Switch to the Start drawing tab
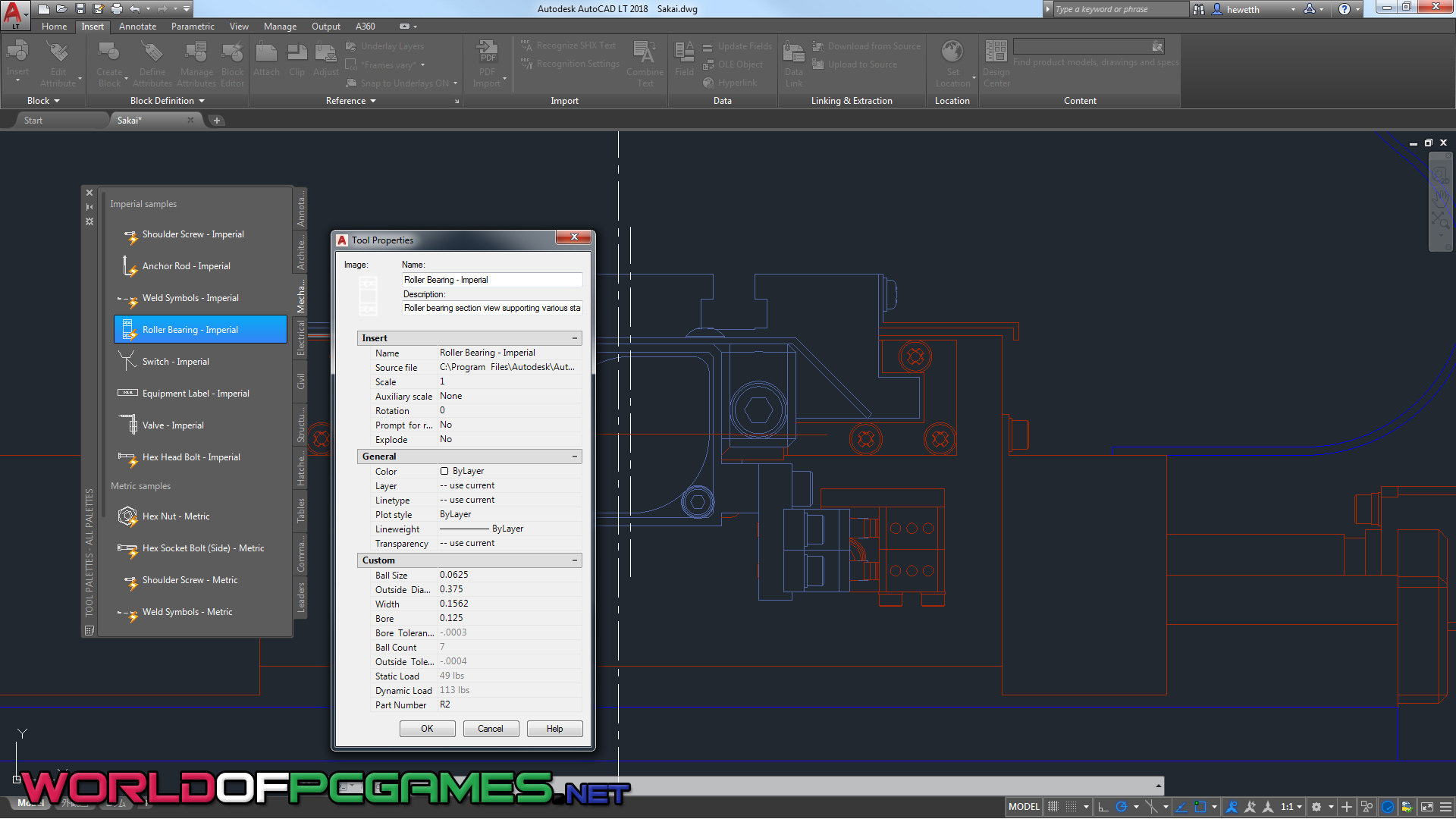The height and width of the screenshot is (819, 1456). pos(33,121)
